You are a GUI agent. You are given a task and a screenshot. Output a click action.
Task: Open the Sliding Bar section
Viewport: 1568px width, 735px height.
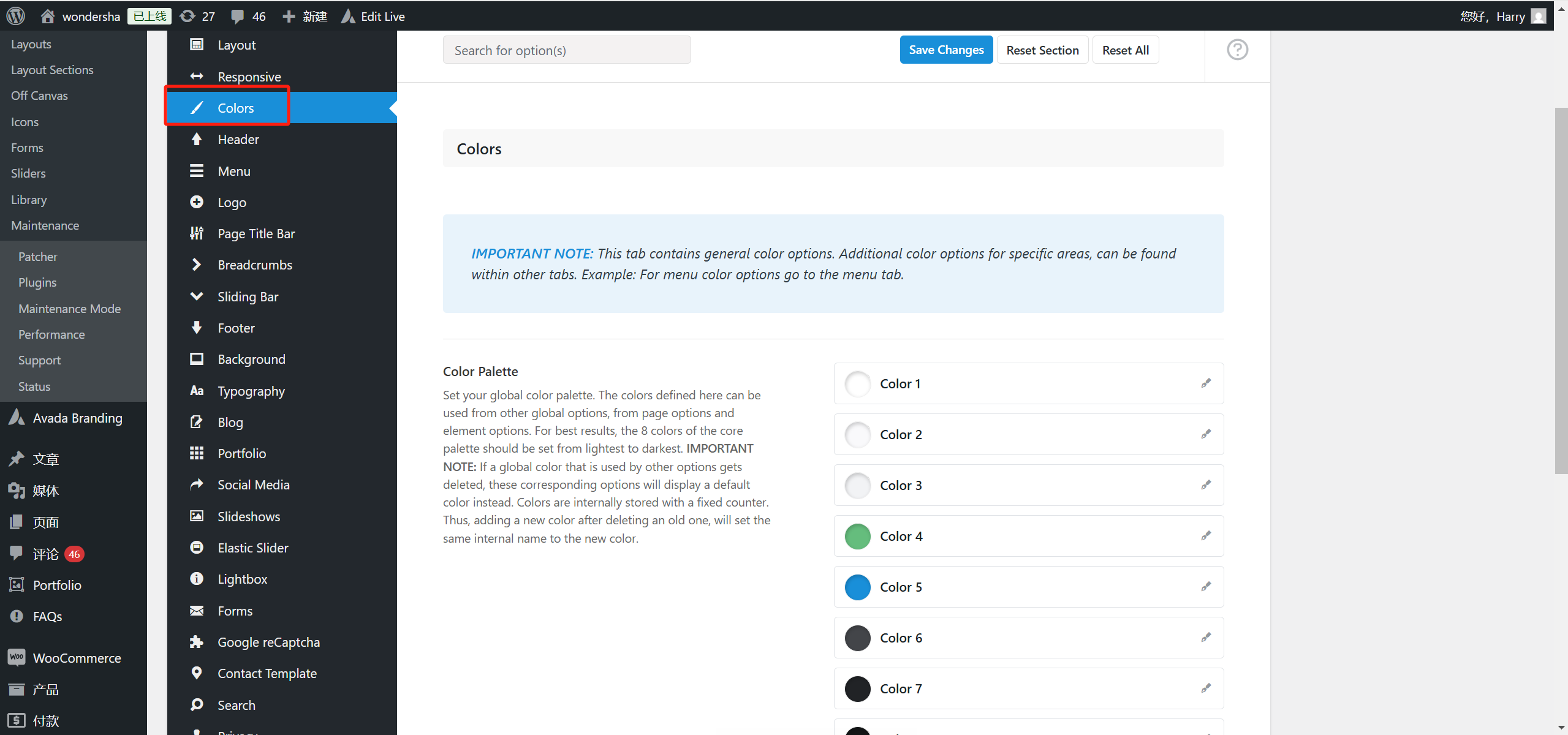[x=248, y=296]
